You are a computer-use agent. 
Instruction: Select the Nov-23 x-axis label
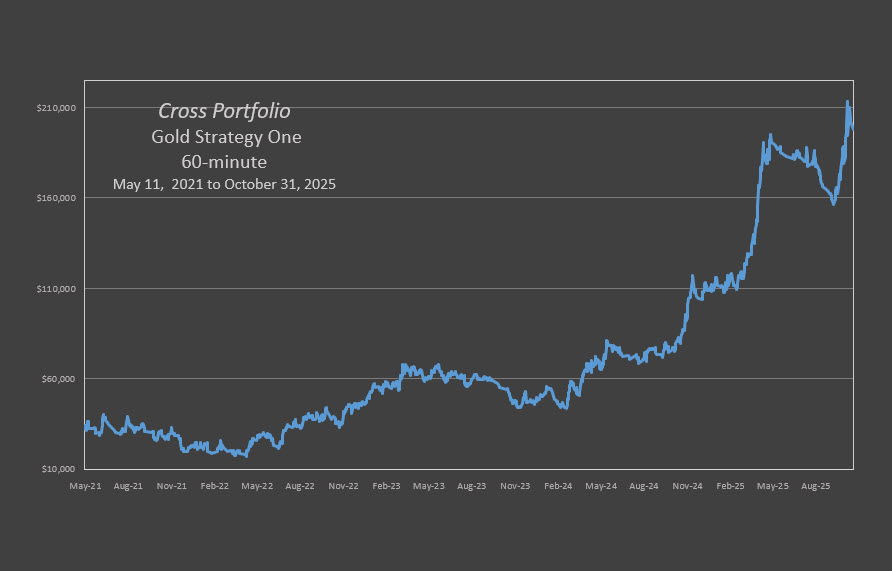515,486
